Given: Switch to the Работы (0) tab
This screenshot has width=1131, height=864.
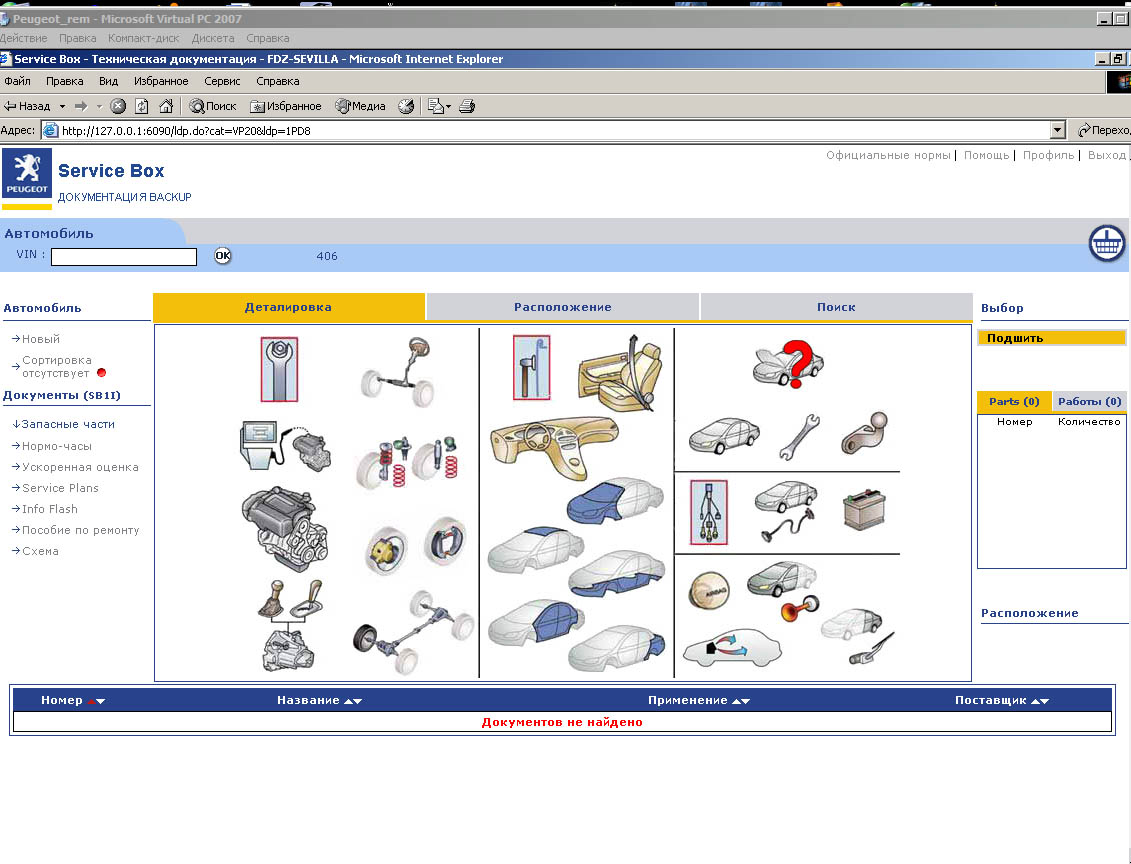Looking at the screenshot, I should [x=1089, y=401].
